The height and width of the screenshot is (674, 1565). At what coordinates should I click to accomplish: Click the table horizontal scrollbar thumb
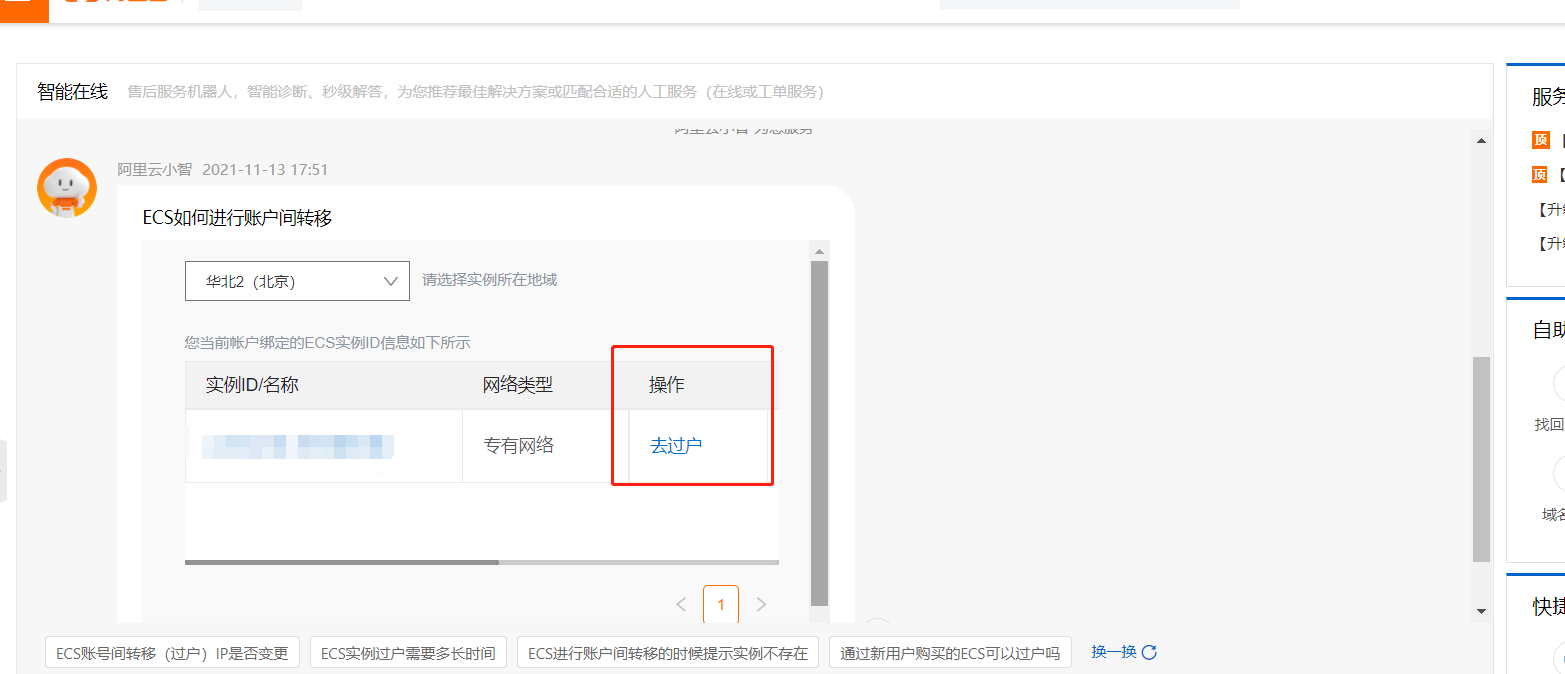click(x=342, y=562)
